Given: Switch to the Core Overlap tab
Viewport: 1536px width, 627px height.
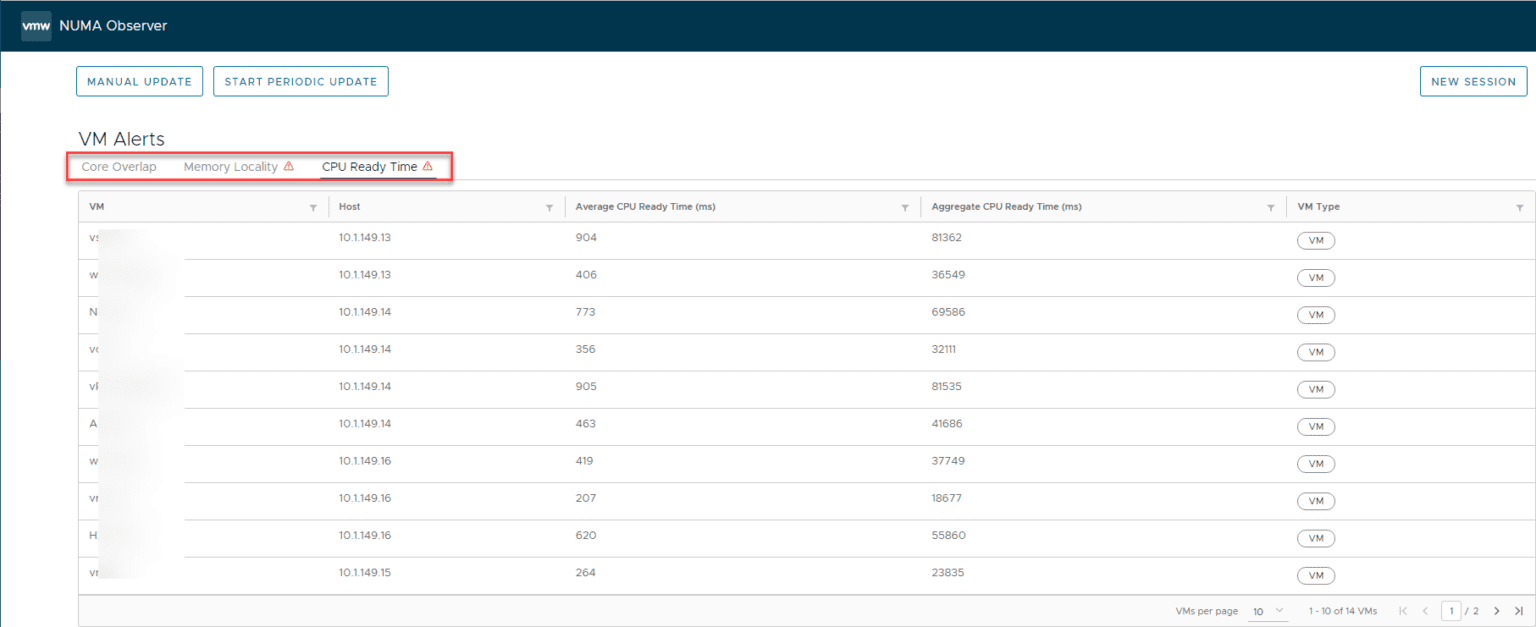Looking at the screenshot, I should (x=119, y=166).
